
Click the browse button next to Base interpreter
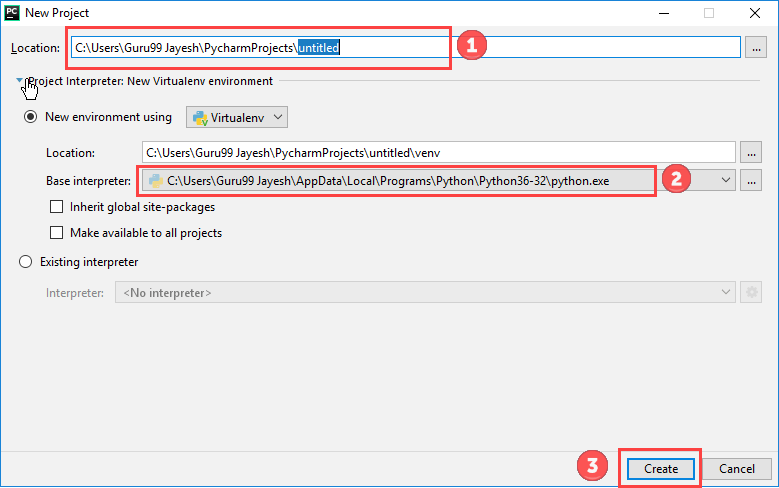(751, 180)
